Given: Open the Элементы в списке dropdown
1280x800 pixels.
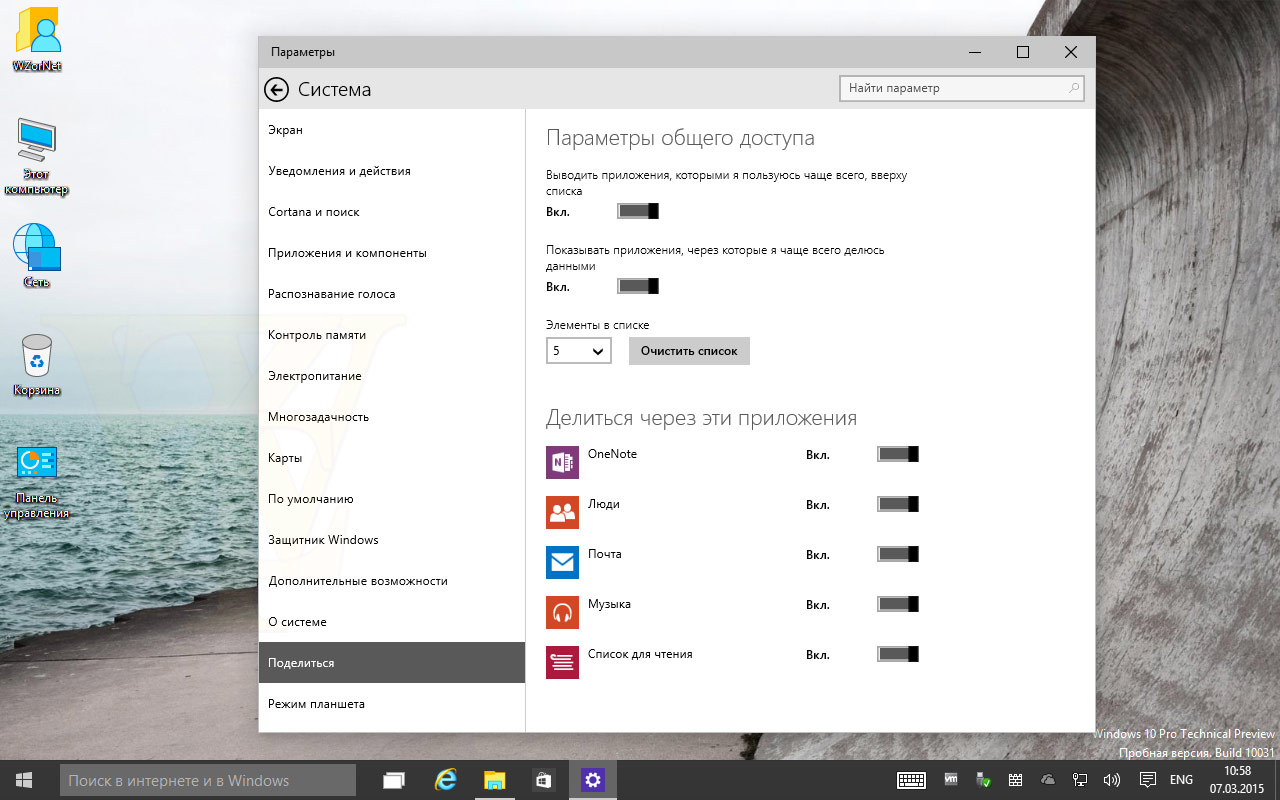Looking at the screenshot, I should pos(579,351).
